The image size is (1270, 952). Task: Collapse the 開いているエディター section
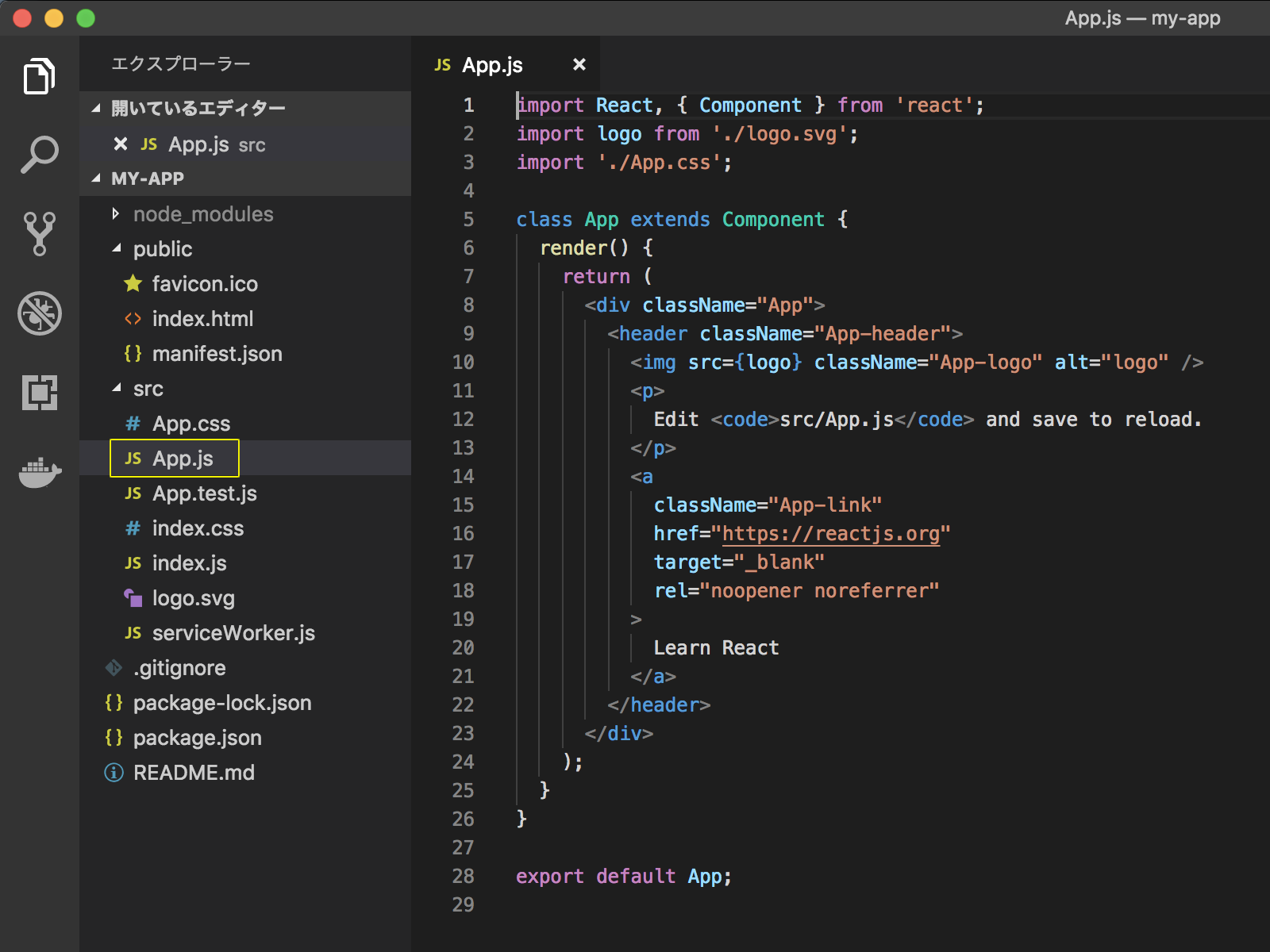(97, 107)
